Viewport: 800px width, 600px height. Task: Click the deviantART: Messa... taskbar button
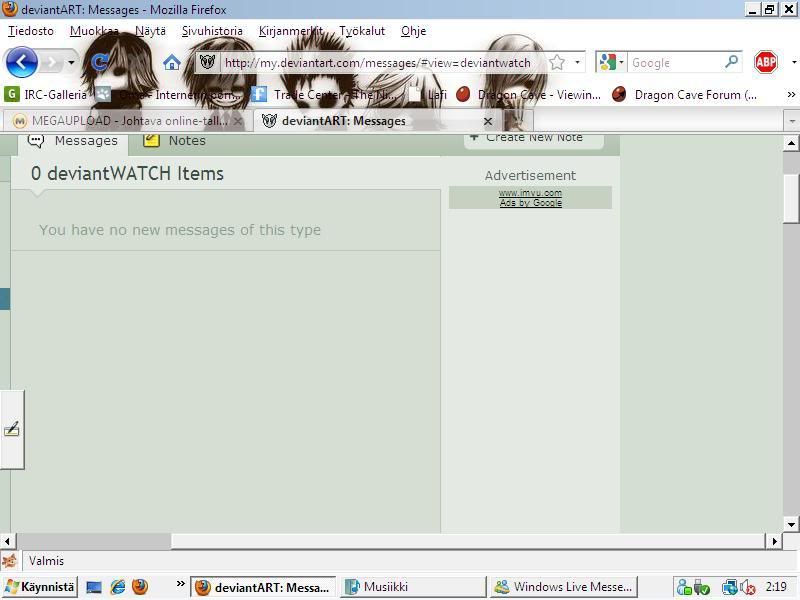tap(263, 587)
